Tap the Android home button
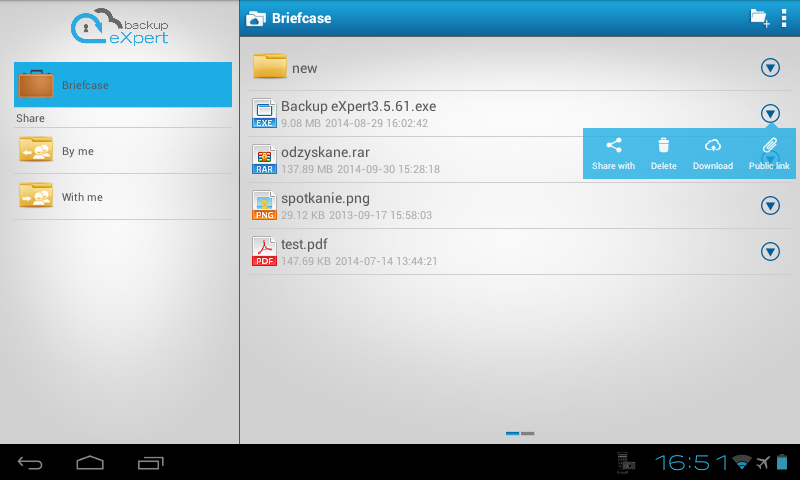 [90, 463]
